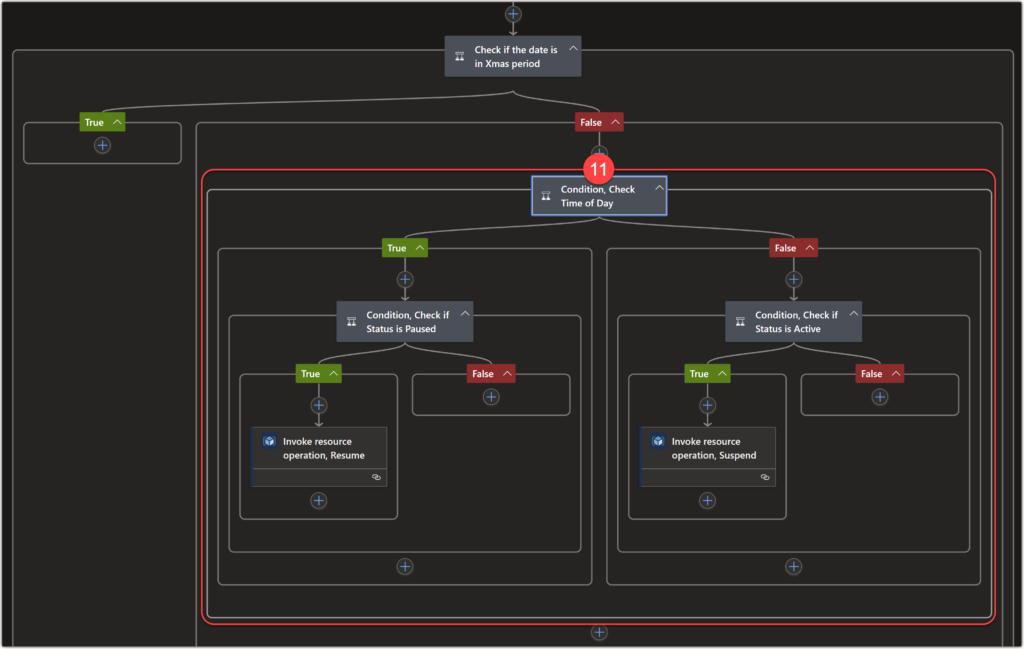
Task: Collapse the Condition, Check Time of Day card
Action: 659,186
